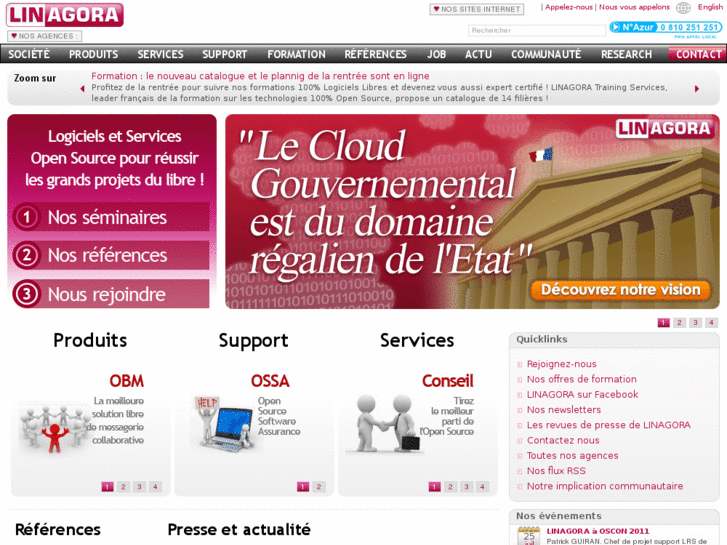The width and height of the screenshot is (727, 545).
Task: Click the red CONTACT menu button
Action: coord(697,54)
